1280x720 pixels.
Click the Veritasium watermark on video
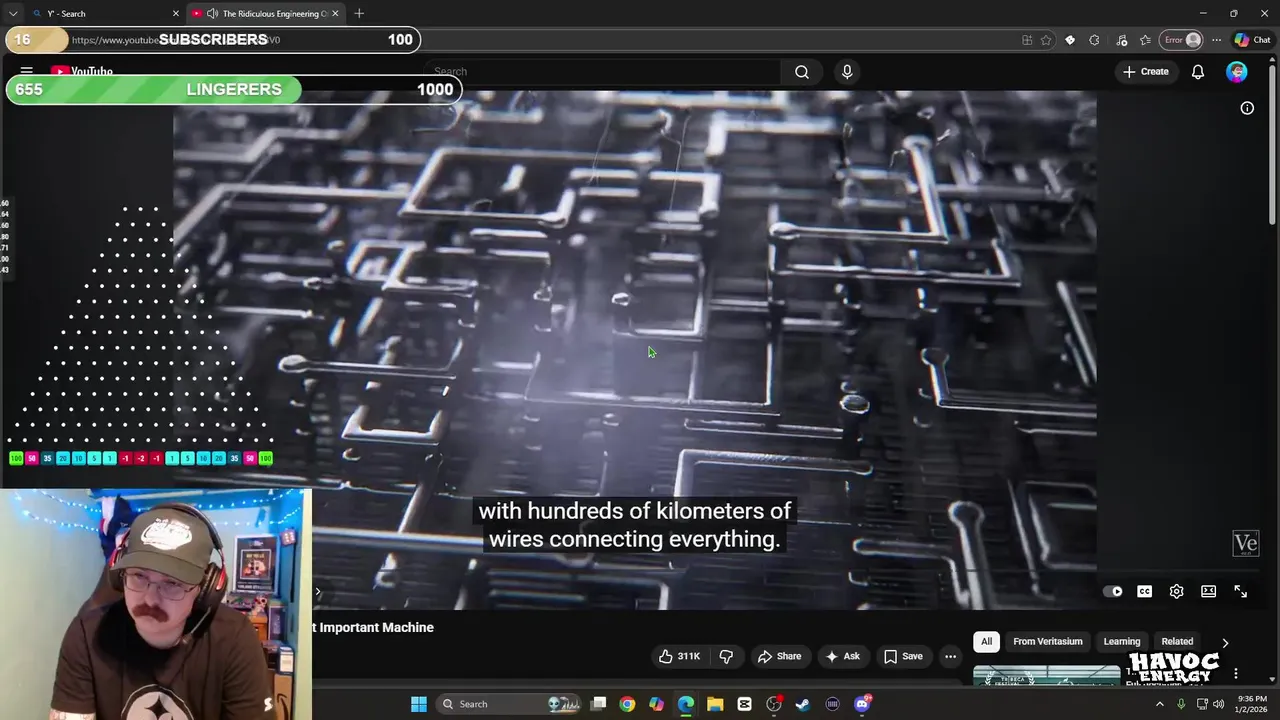pos(1245,544)
